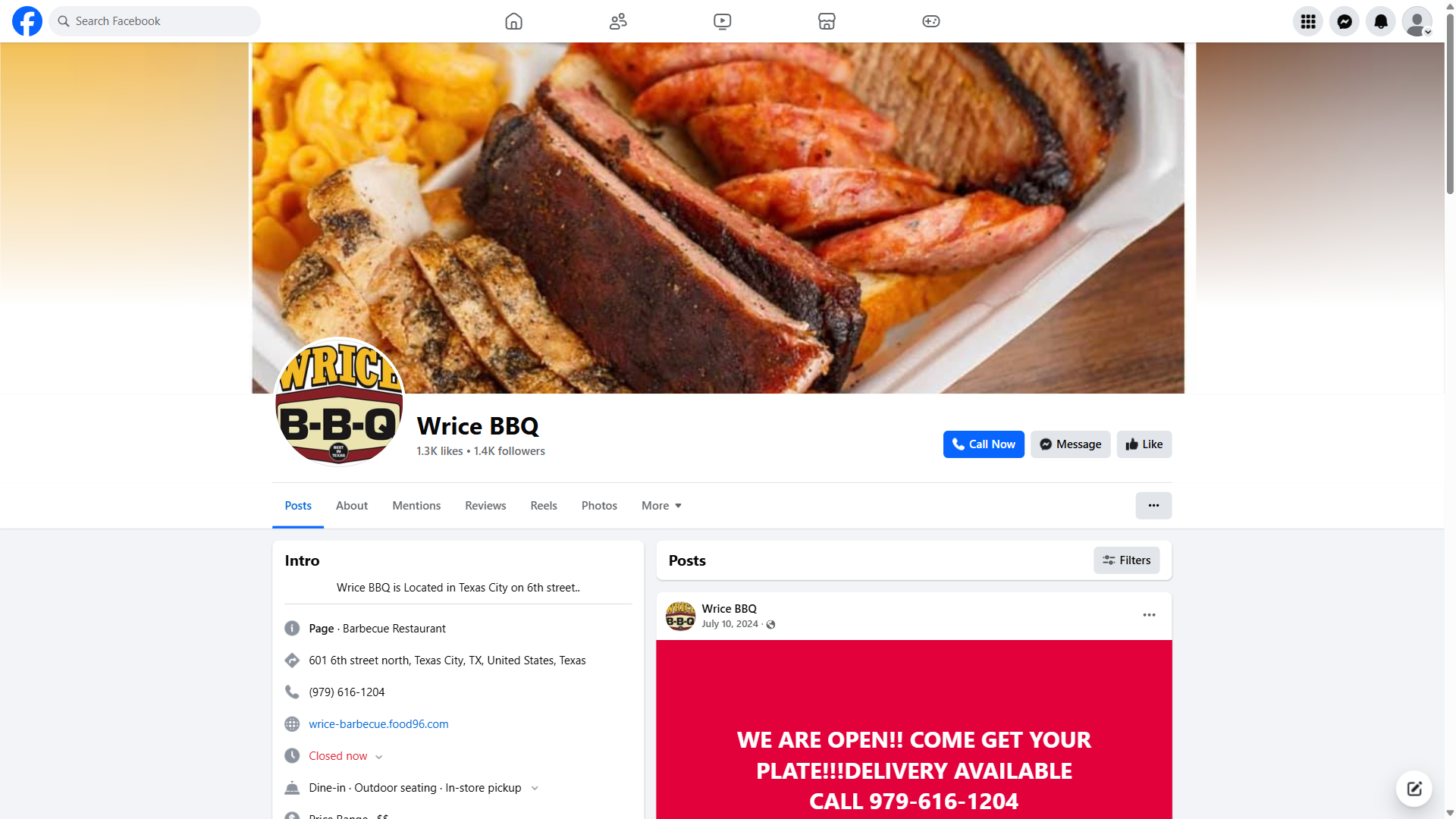
Task: Open the Facebook Home icon
Action: click(513, 21)
